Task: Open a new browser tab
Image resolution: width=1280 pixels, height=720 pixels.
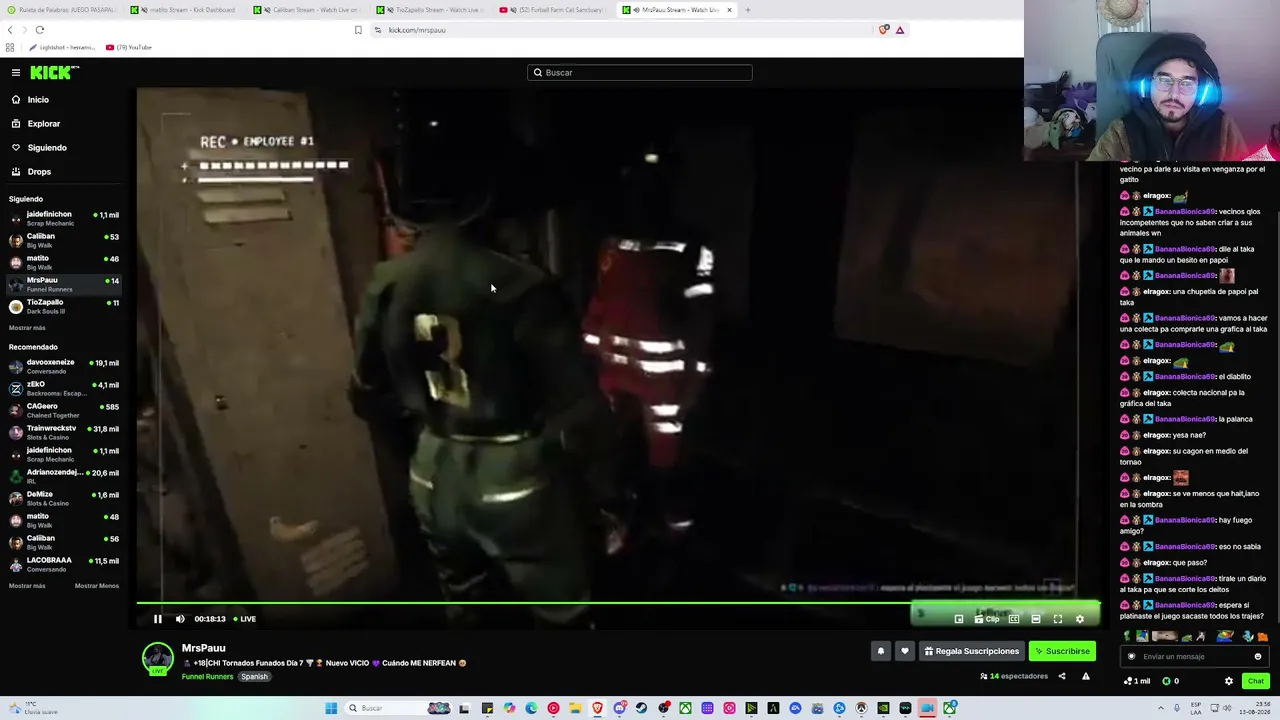Action: click(x=748, y=10)
